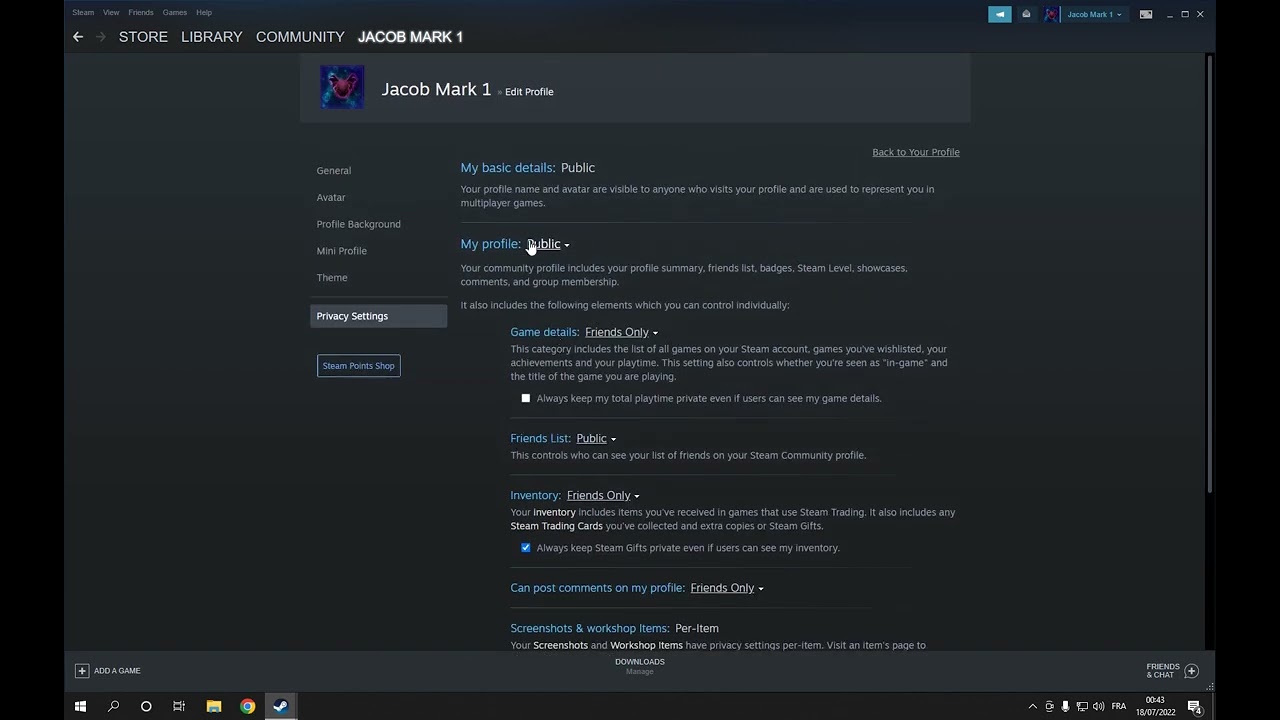Switch to Big Picture mode icon
This screenshot has width=1280, height=720.
click(x=1146, y=14)
